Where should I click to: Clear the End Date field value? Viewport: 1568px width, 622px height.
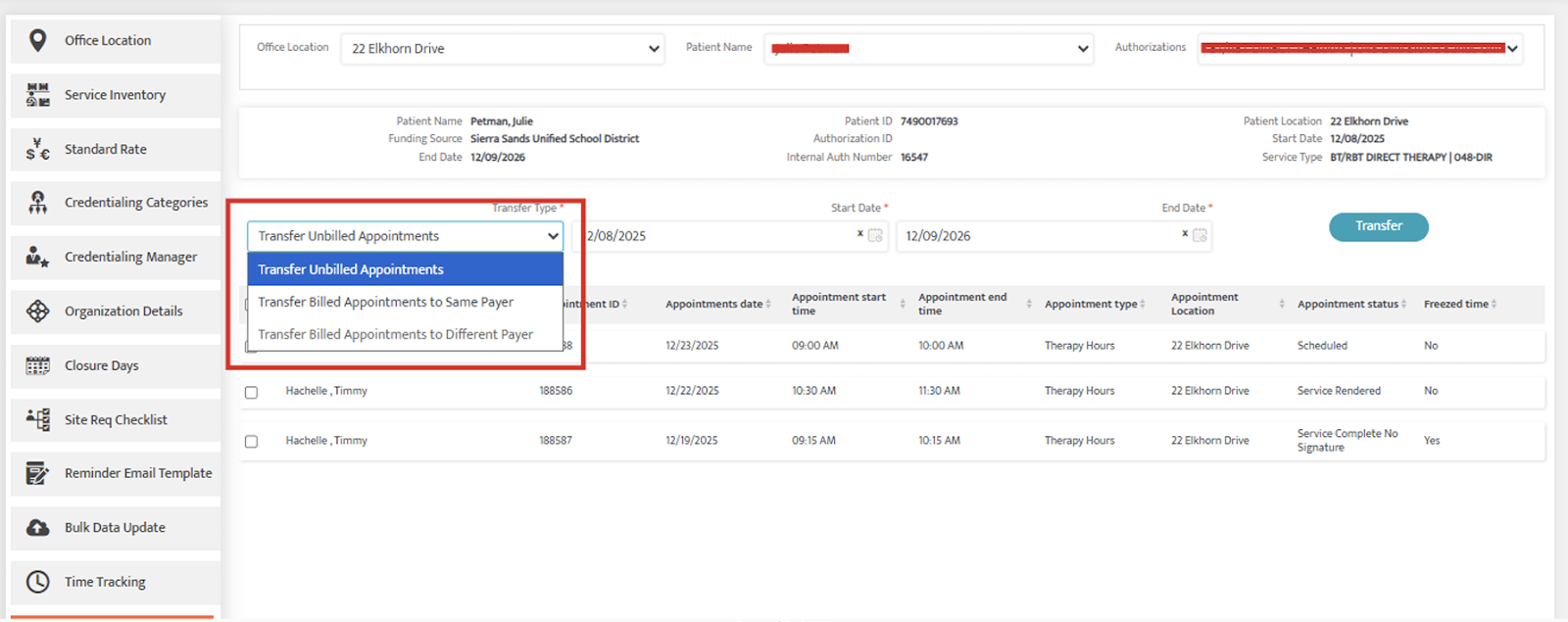pos(1184,234)
